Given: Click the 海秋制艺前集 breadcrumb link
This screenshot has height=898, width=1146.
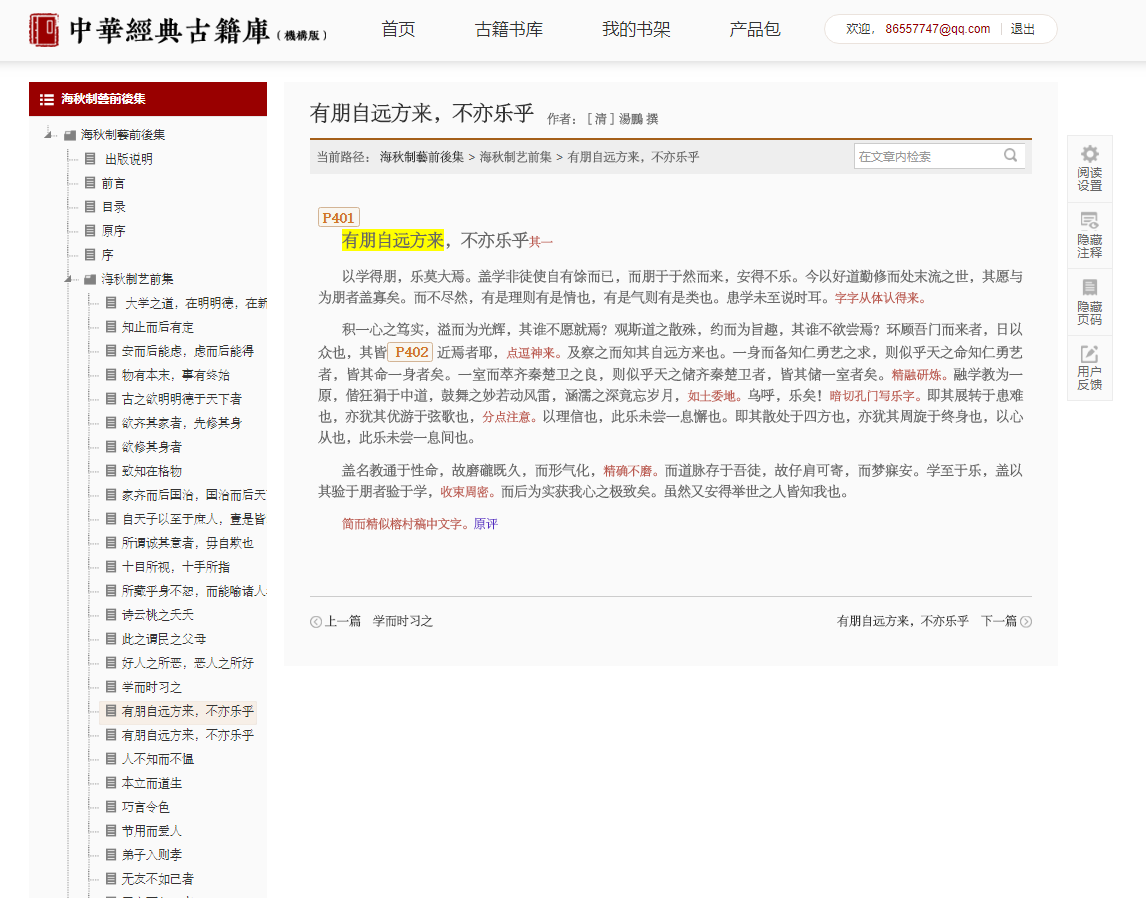Looking at the screenshot, I should pos(515,157).
